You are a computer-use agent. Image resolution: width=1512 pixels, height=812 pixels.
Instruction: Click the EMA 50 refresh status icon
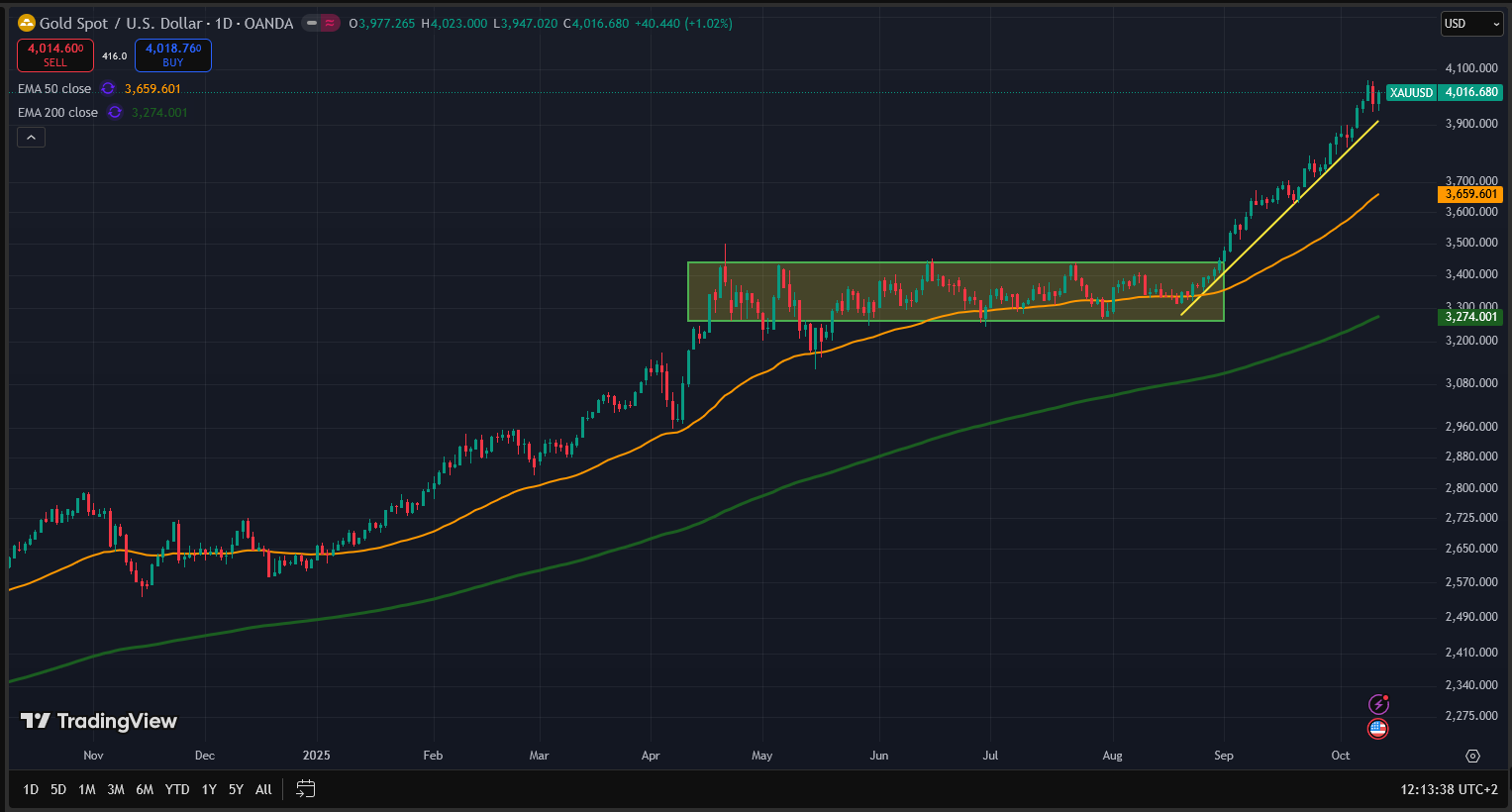click(108, 89)
